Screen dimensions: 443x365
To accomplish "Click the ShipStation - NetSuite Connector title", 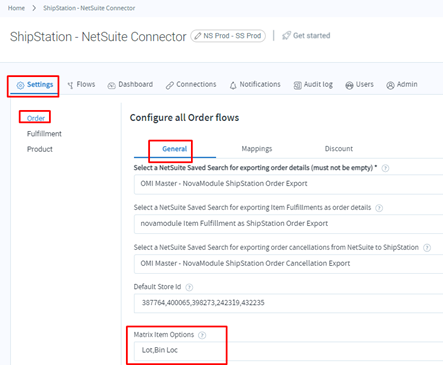I will click(98, 37).
